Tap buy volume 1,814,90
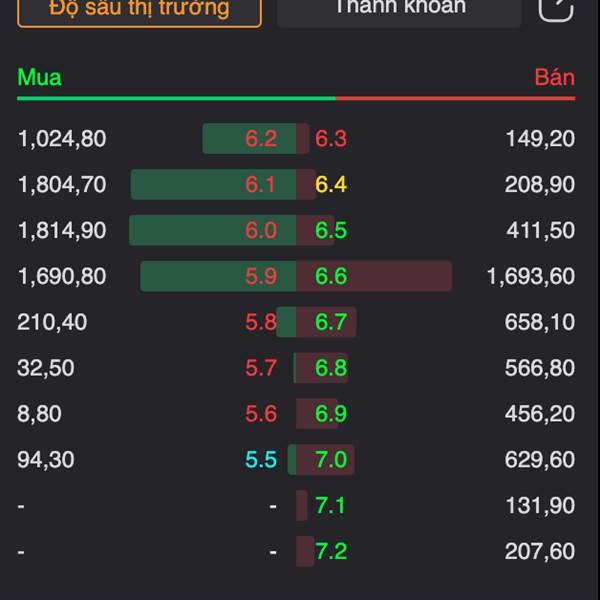Screen dimensions: 600x600 (62, 230)
